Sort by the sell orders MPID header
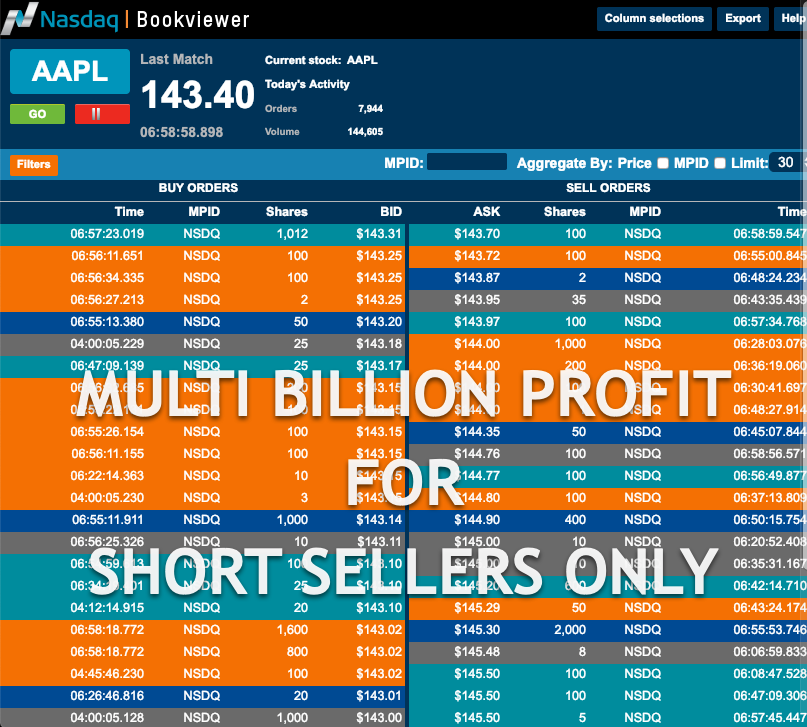This screenshot has height=727, width=807. click(645, 211)
